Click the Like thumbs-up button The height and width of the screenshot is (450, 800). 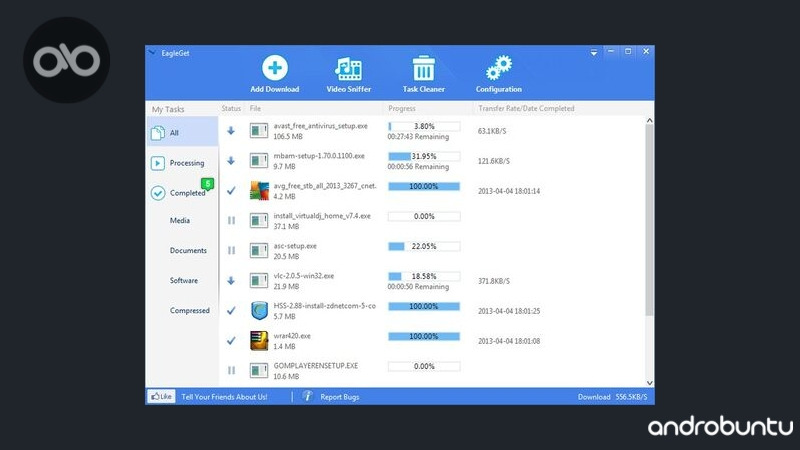pyautogui.click(x=161, y=396)
